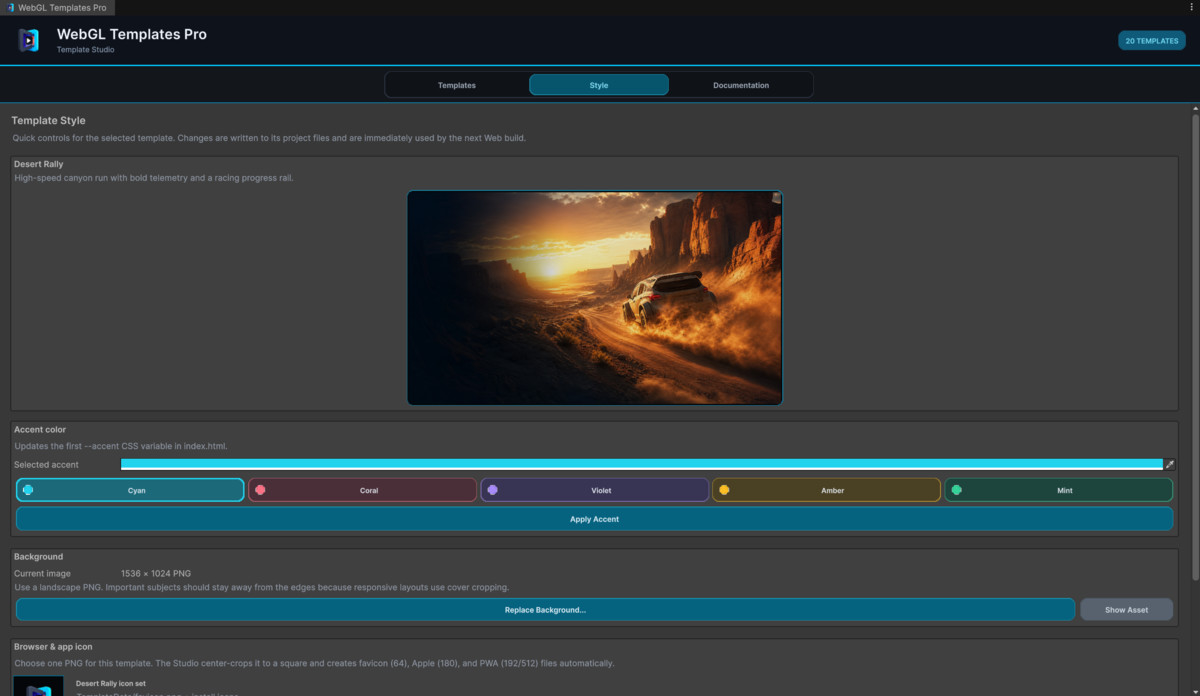Open the Selected accent color field

(x=641, y=464)
